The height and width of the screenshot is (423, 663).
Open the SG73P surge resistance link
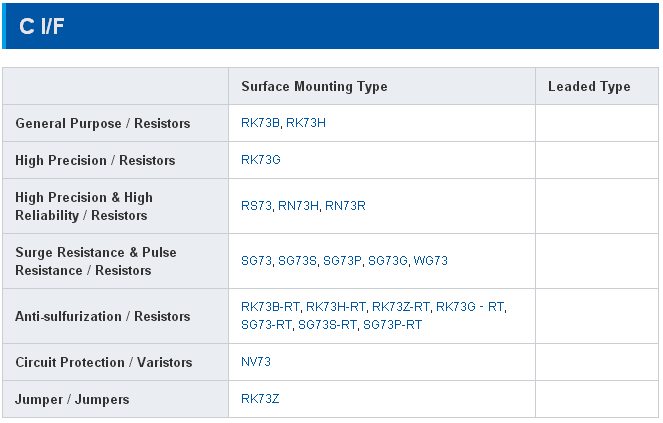[342, 261]
